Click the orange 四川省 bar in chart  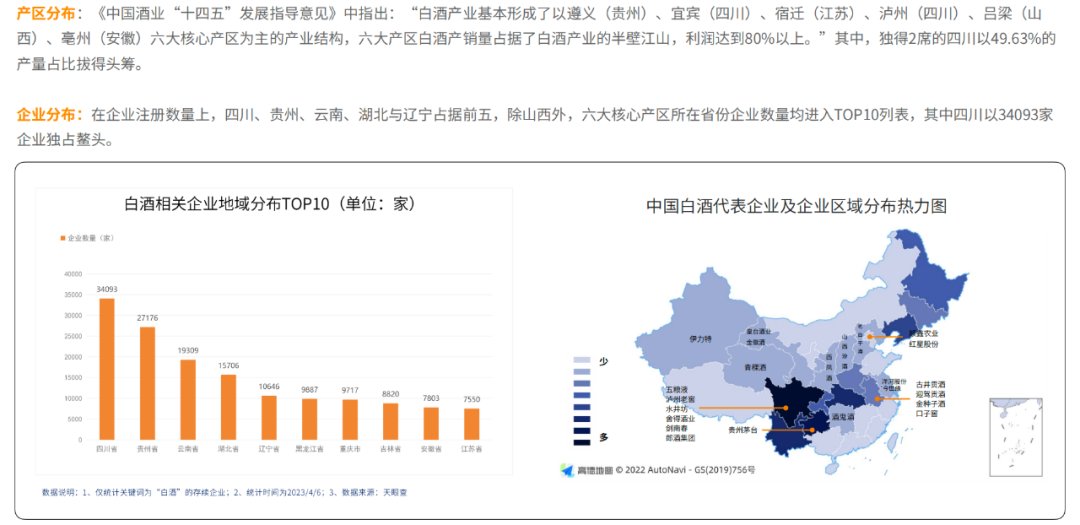106,368
